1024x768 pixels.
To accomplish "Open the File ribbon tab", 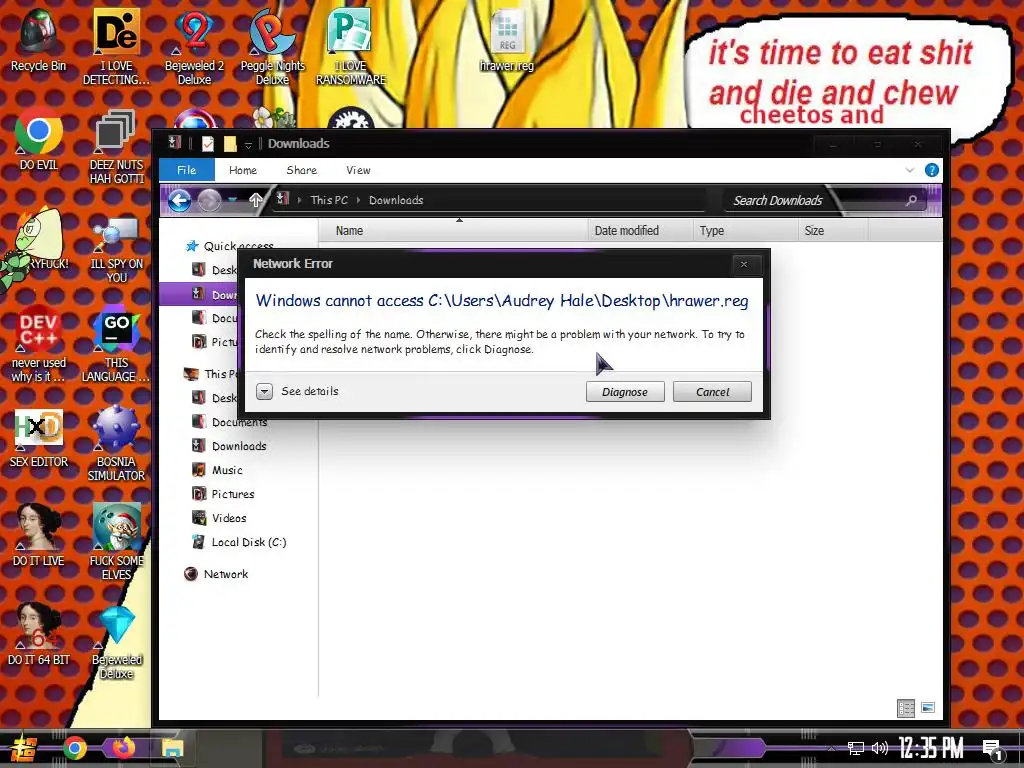I will pos(187,170).
